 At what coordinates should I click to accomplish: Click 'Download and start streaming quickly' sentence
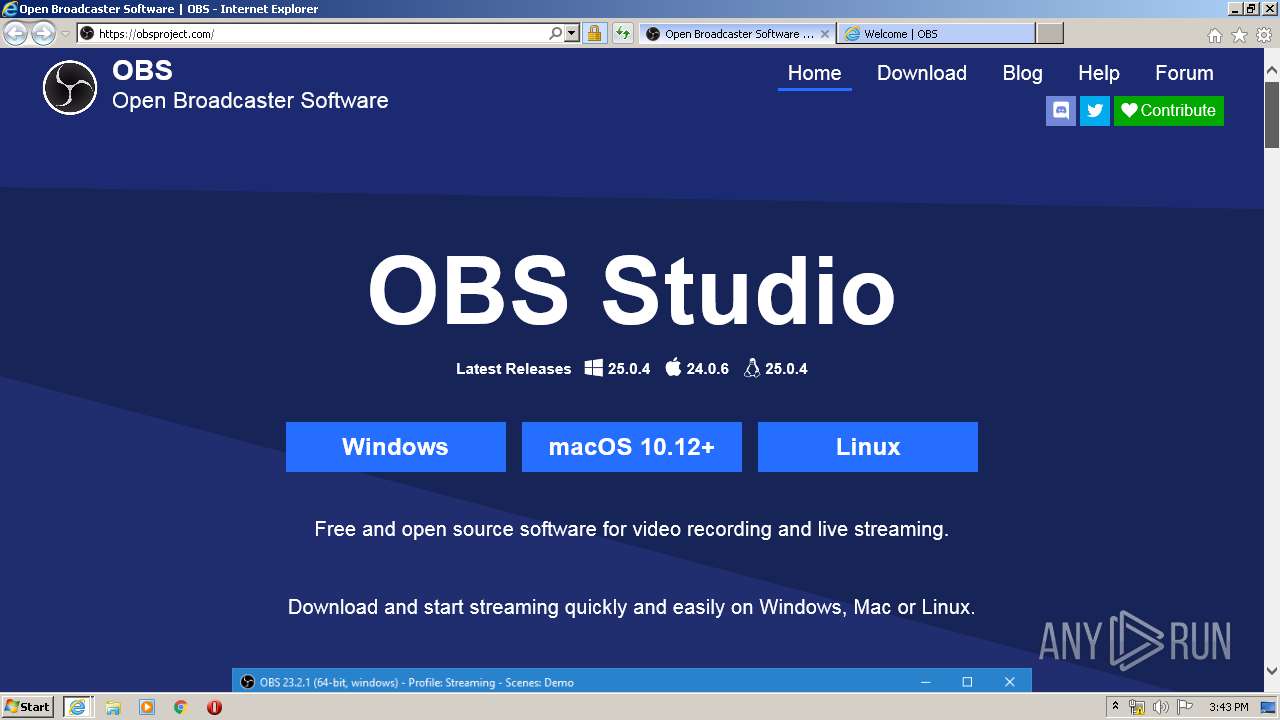(x=631, y=607)
